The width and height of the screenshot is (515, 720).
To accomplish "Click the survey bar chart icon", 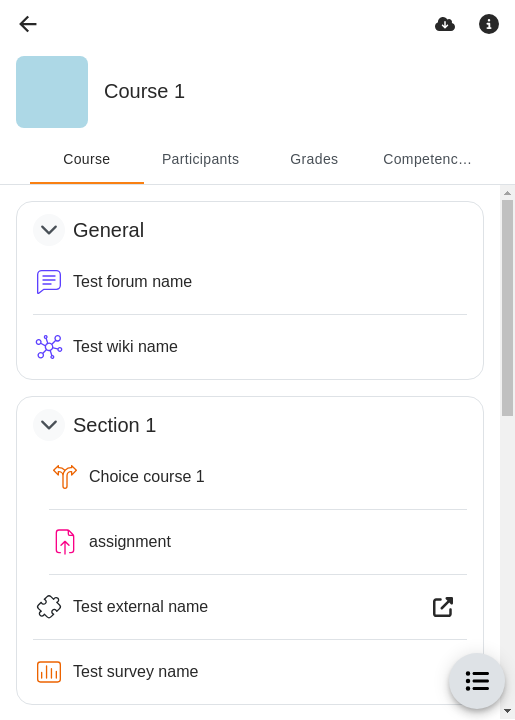I will 49,672.
